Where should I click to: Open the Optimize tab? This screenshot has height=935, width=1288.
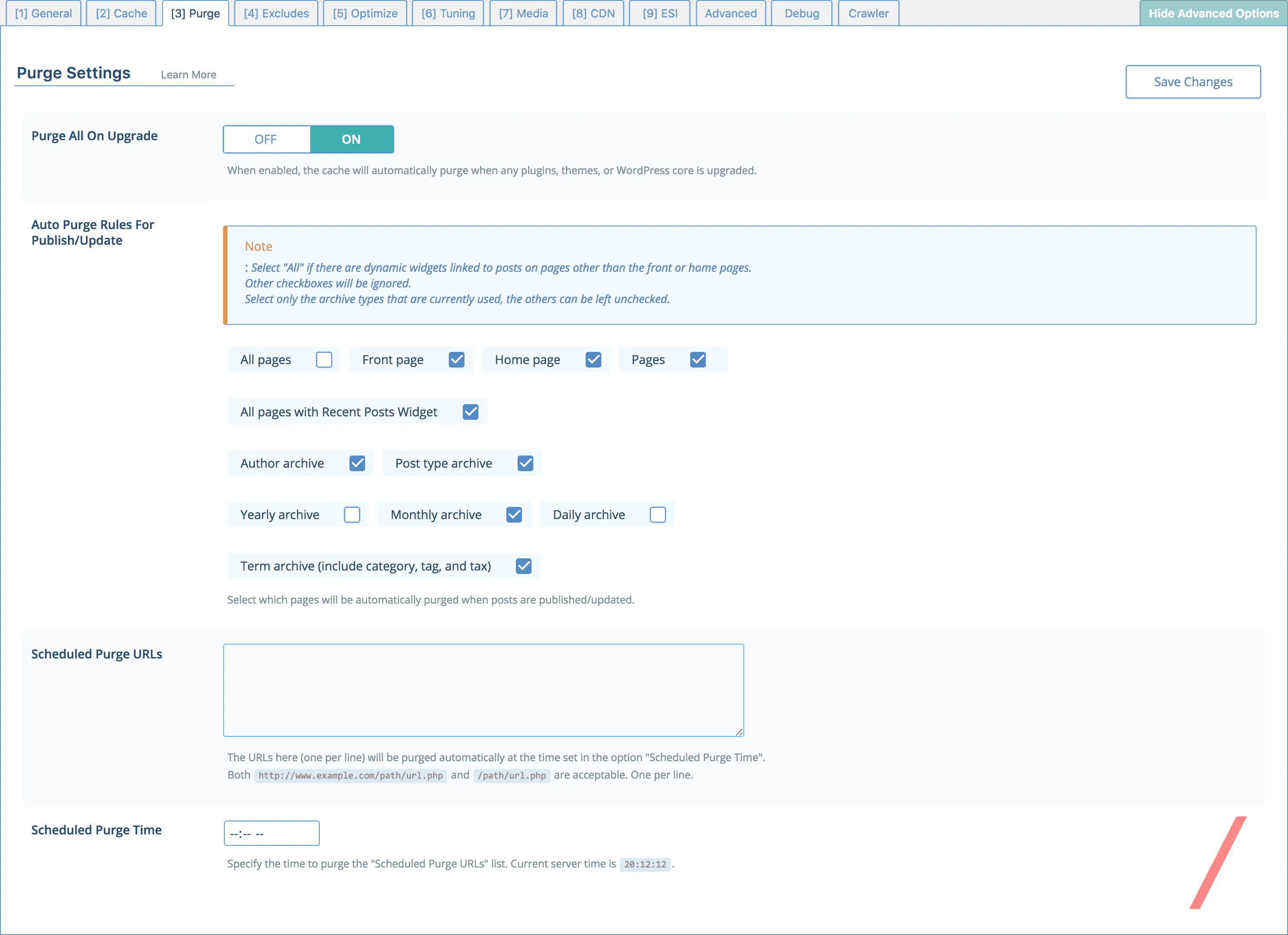[365, 13]
